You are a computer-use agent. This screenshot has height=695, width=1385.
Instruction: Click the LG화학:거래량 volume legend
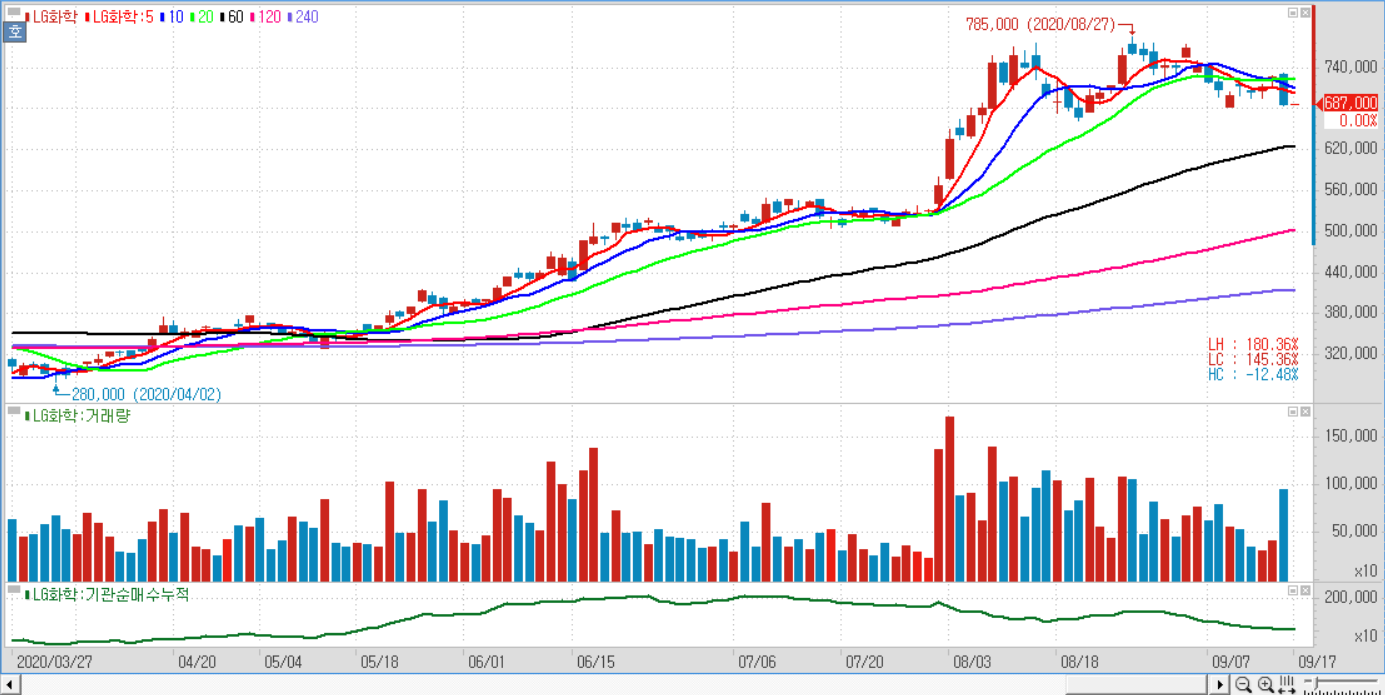78,416
